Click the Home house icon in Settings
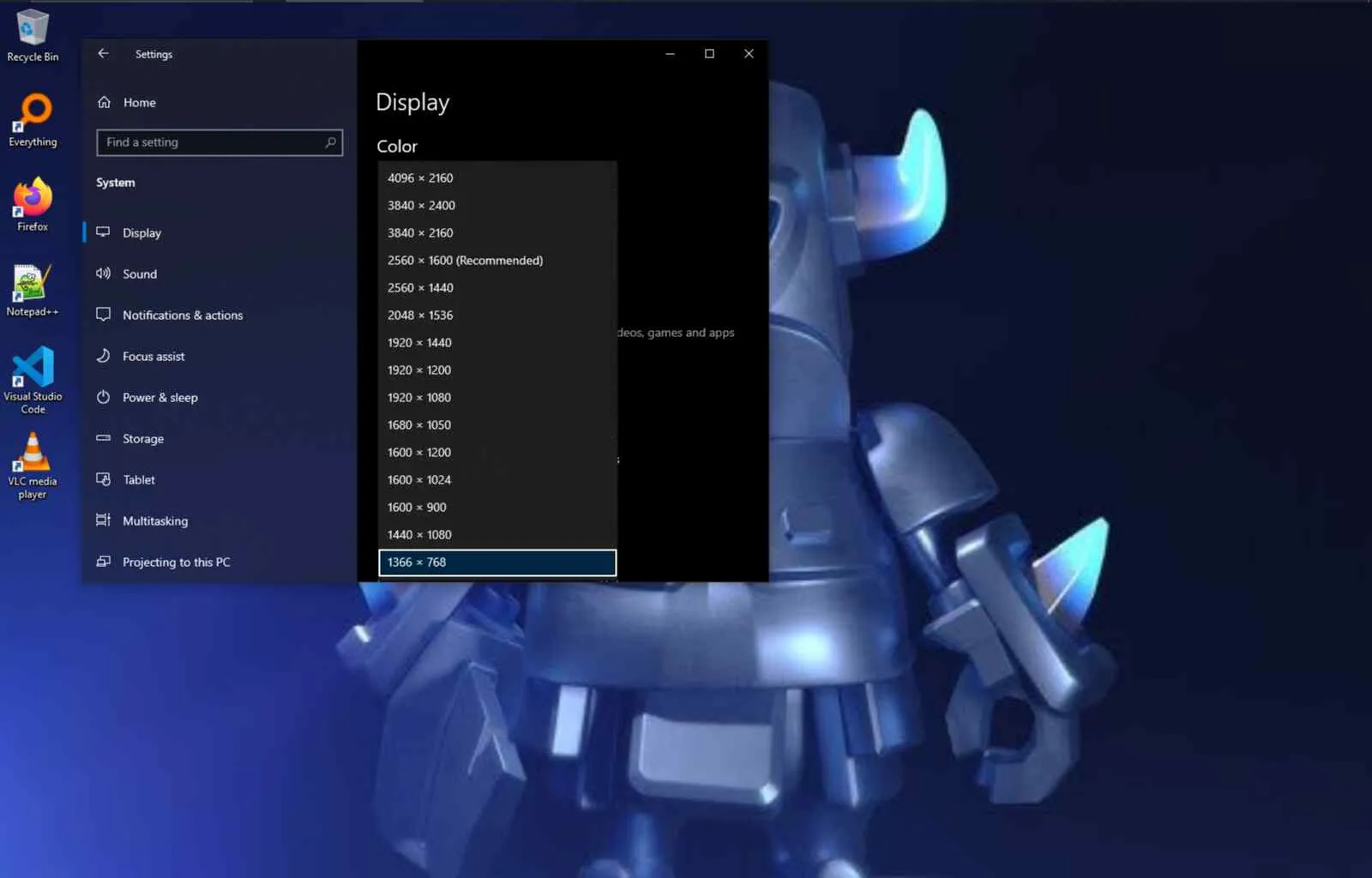 click(104, 102)
